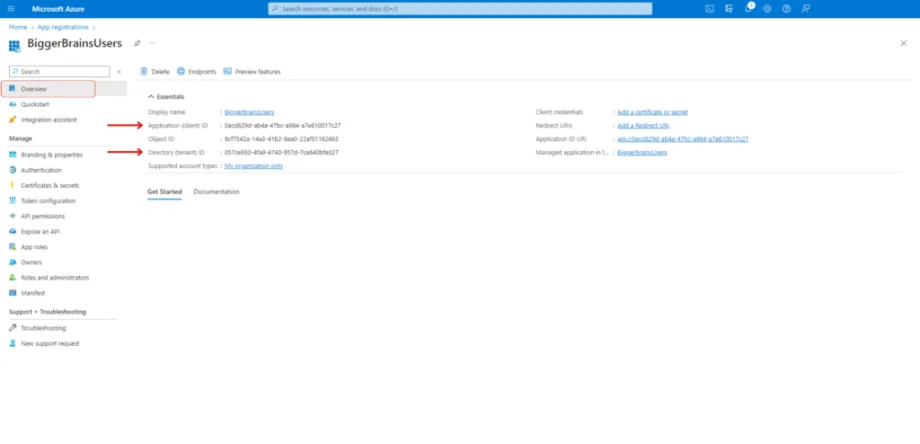Screen dimensions: 920x444
Task: Select the Application (client) ID value
Action: tap(283, 126)
